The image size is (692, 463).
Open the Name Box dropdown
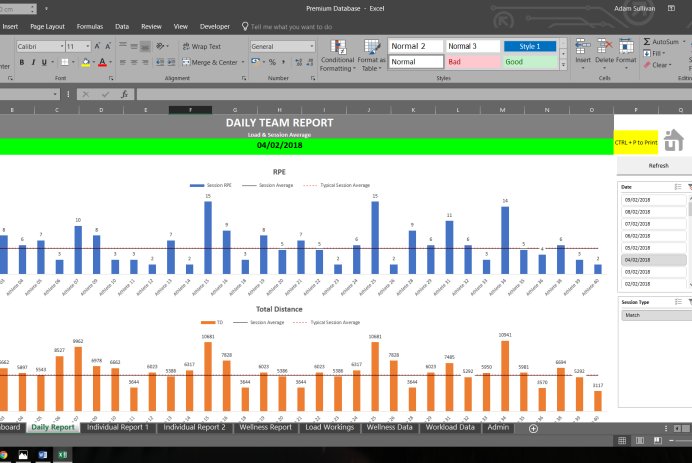pos(55,94)
